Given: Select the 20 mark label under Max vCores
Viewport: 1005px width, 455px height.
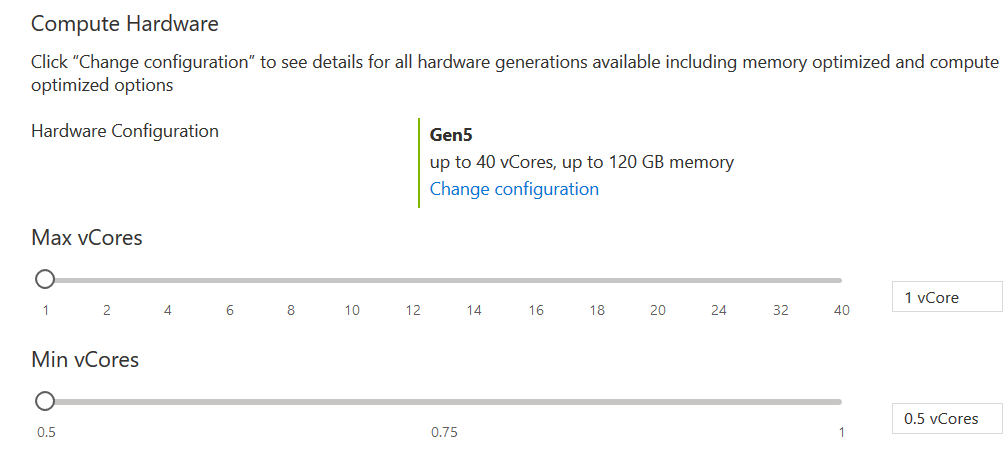Looking at the screenshot, I should coord(658,310).
